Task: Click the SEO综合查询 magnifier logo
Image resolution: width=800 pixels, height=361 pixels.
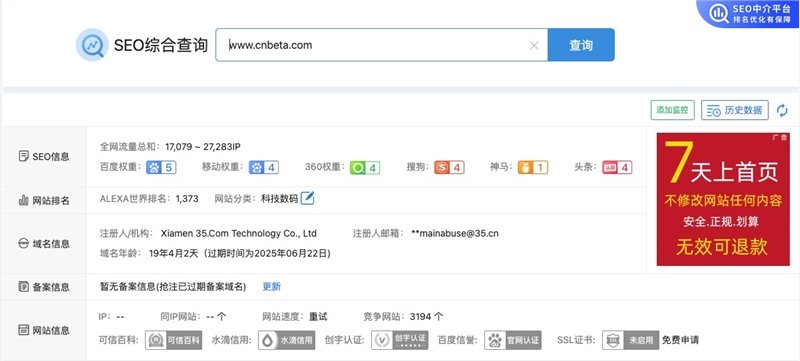Action: (x=92, y=45)
